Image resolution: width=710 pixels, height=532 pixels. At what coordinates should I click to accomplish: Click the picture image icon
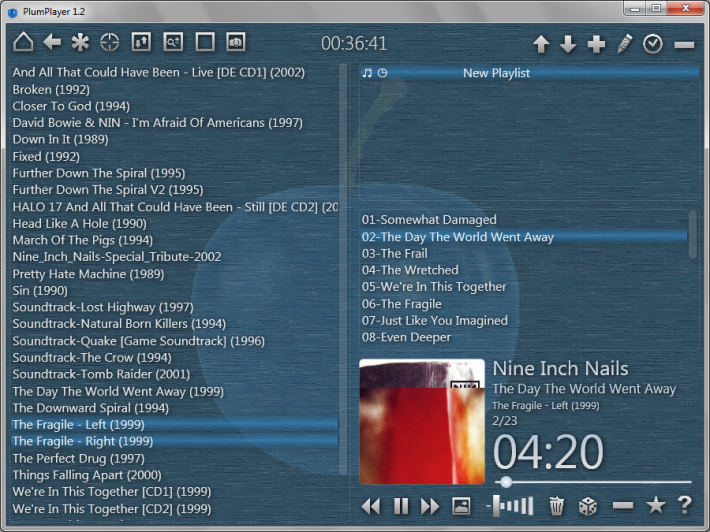pos(461,506)
